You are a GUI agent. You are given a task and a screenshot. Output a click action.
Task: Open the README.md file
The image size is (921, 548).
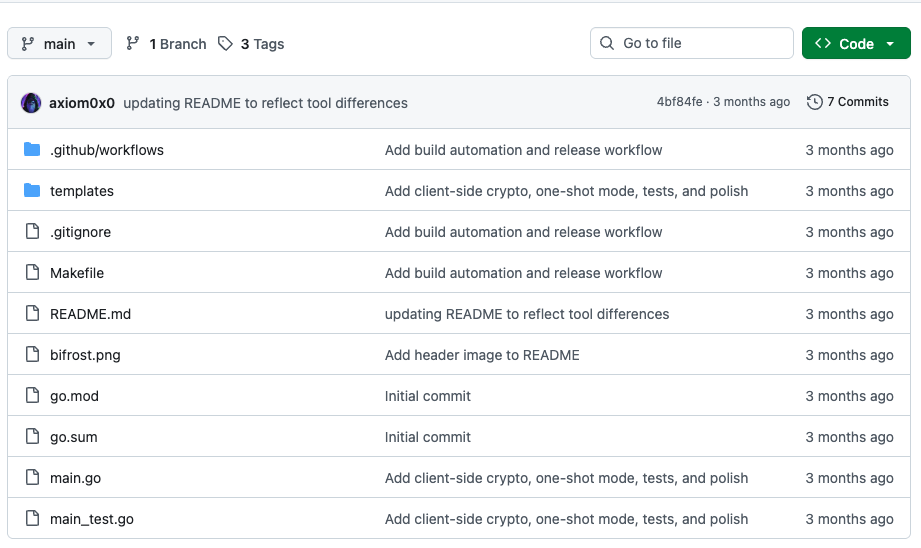tap(90, 314)
